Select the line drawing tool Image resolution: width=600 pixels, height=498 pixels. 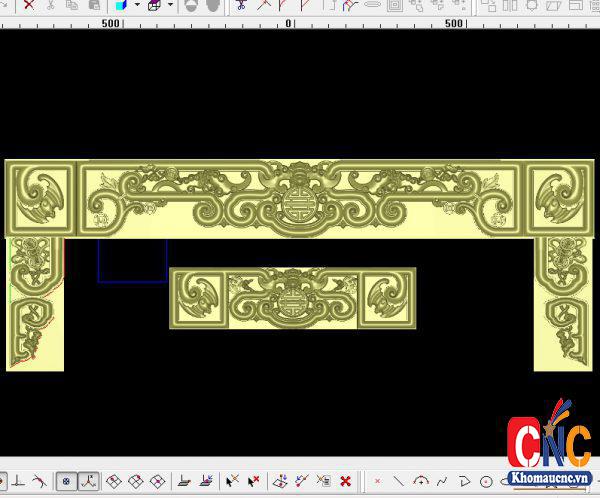[x=399, y=482]
